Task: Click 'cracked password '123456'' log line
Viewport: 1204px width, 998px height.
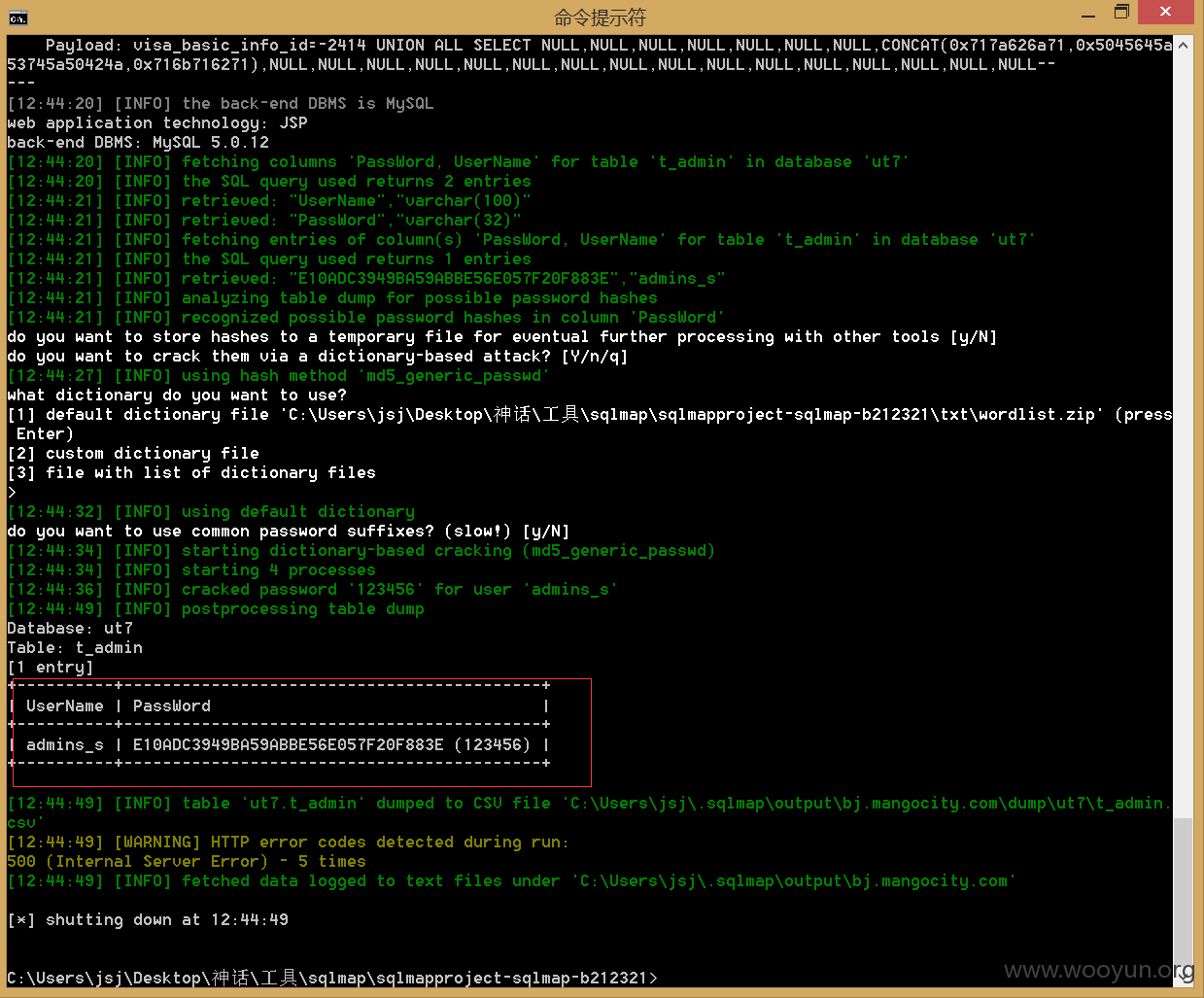Action: pos(312,589)
